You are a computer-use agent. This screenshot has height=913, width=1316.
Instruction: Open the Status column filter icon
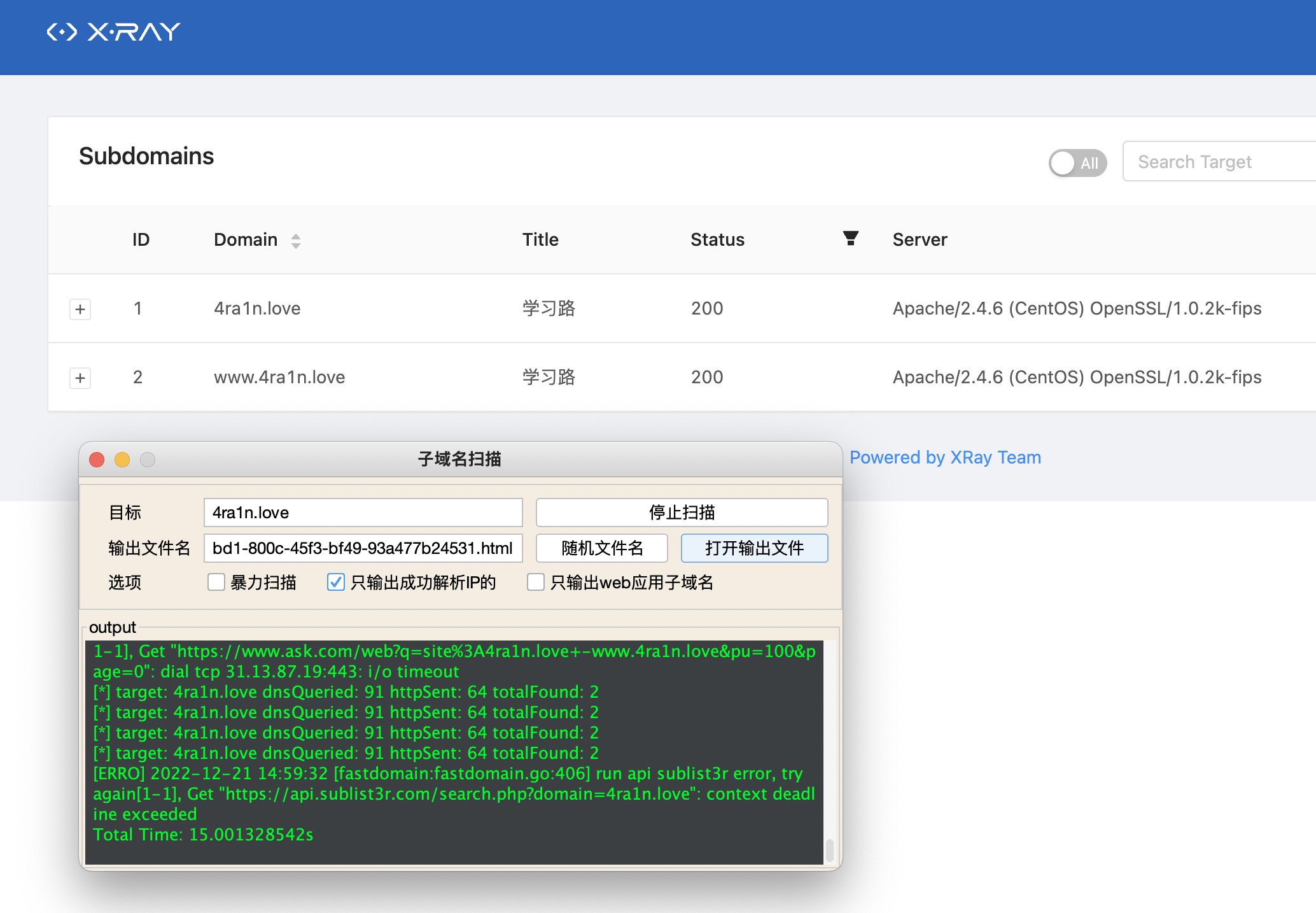click(x=850, y=239)
